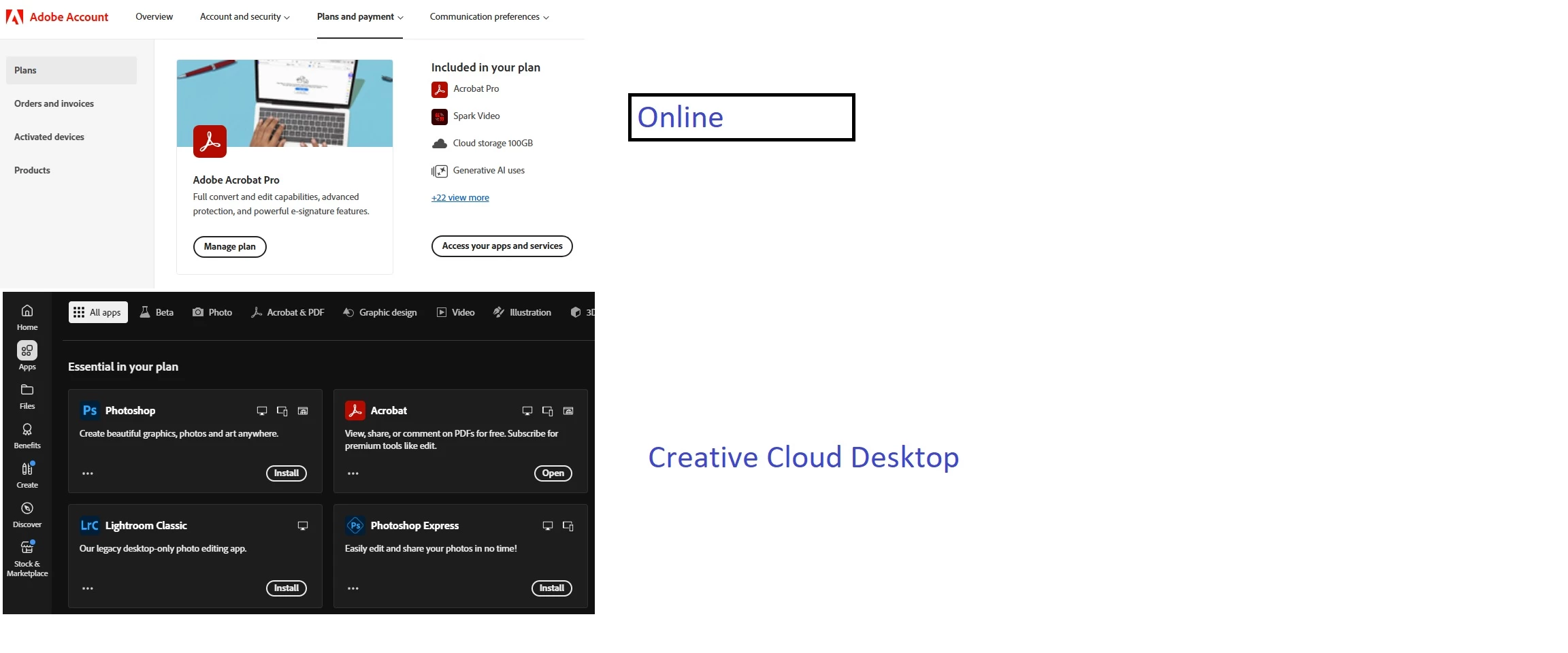Click the Acrobat Pro icon in included list

tap(440, 89)
